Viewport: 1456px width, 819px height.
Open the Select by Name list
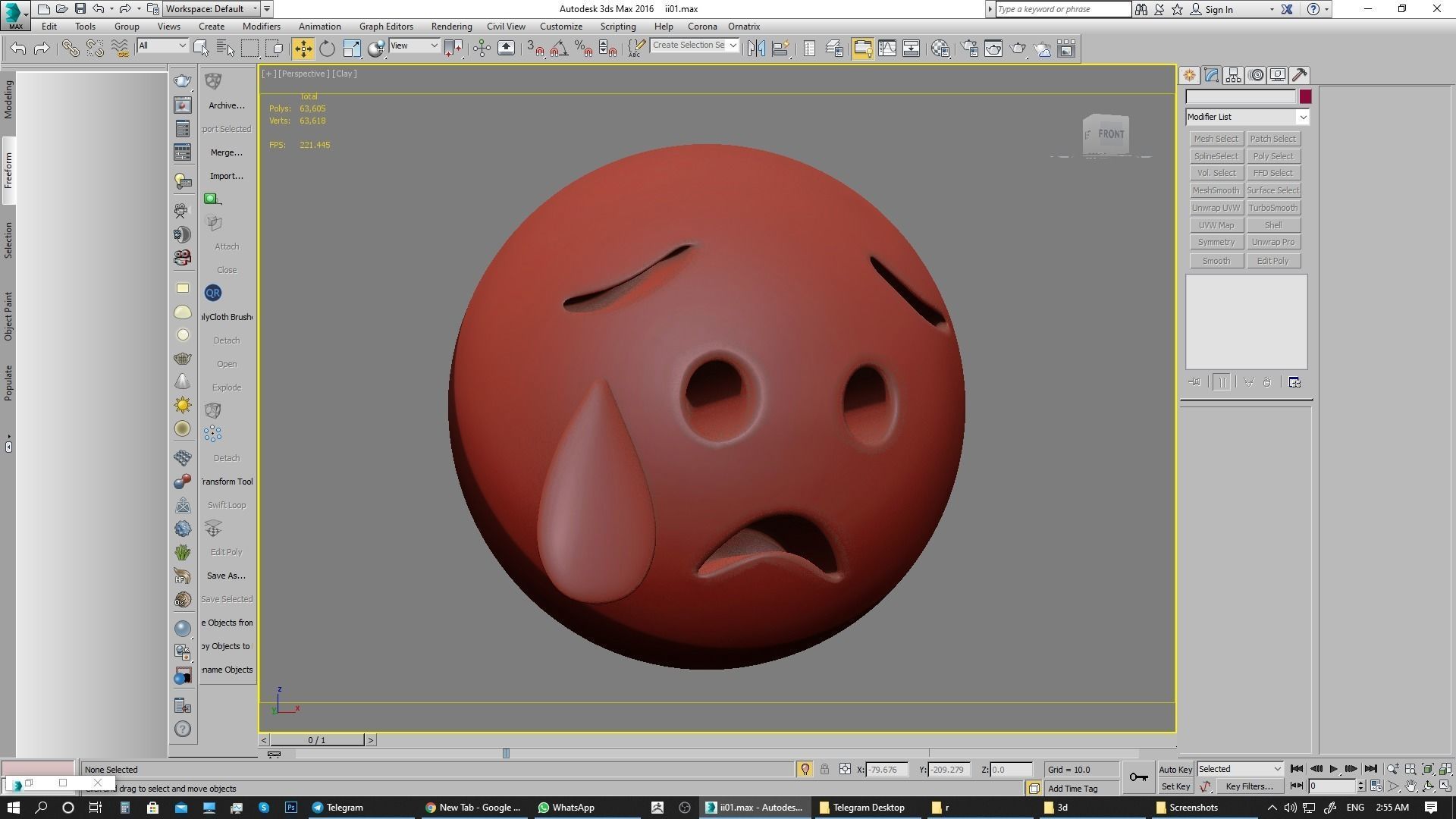coord(225,49)
